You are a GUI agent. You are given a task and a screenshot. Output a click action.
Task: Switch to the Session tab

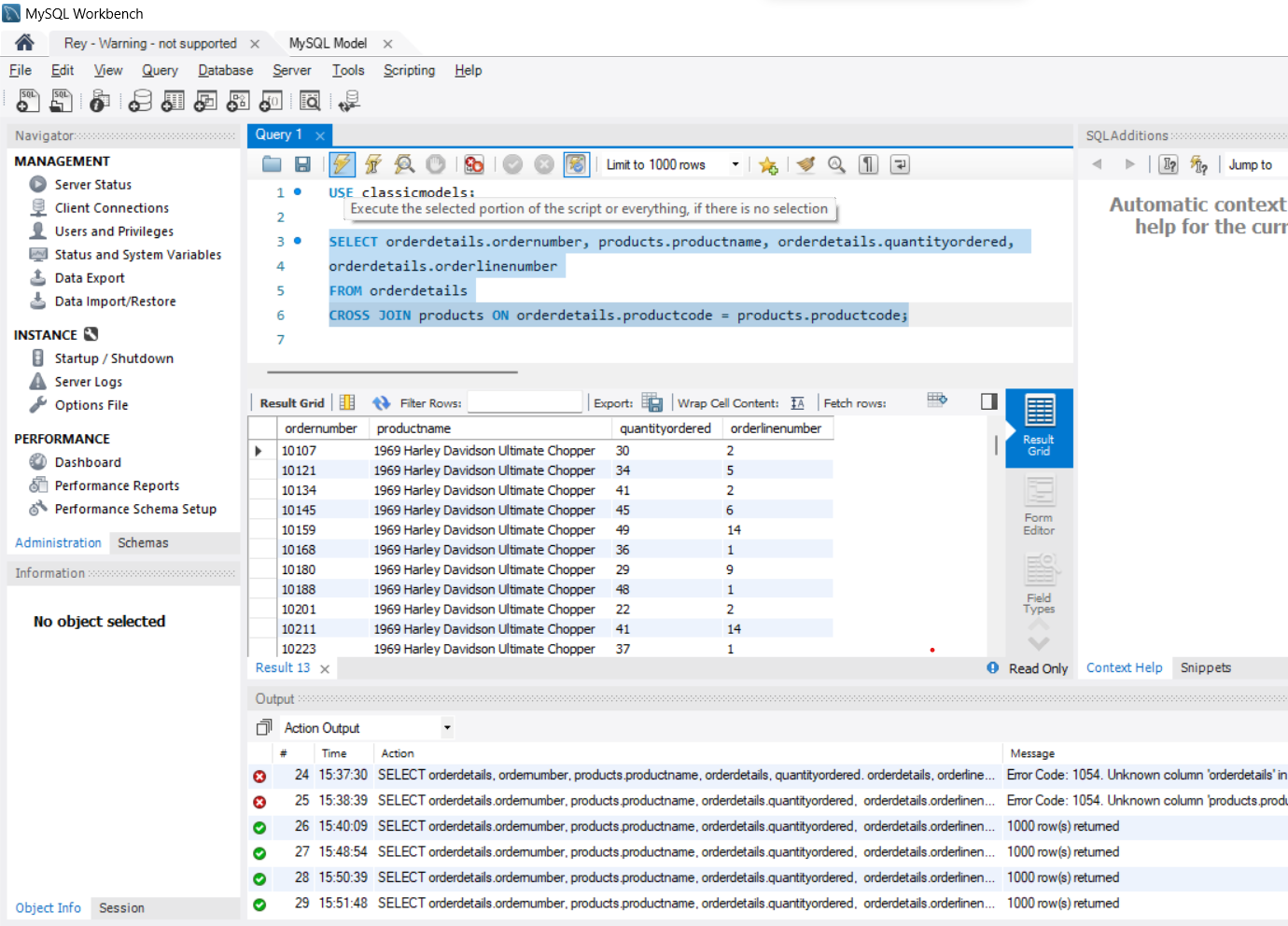click(121, 907)
